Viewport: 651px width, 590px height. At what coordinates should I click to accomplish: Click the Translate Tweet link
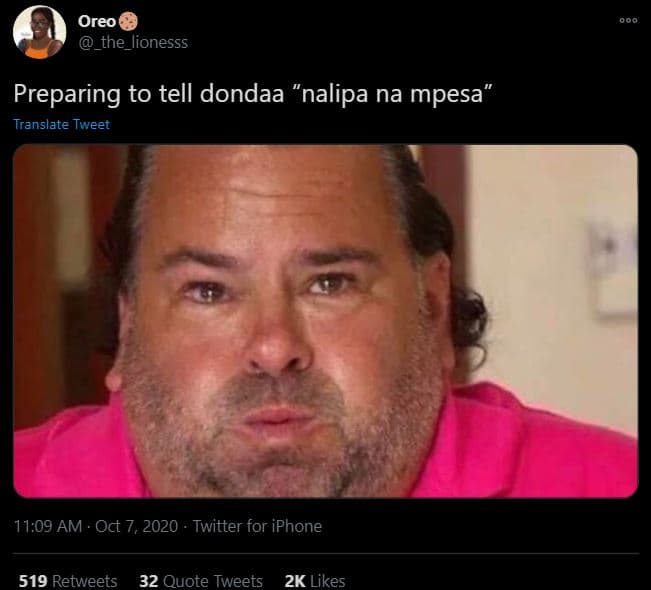click(61, 124)
